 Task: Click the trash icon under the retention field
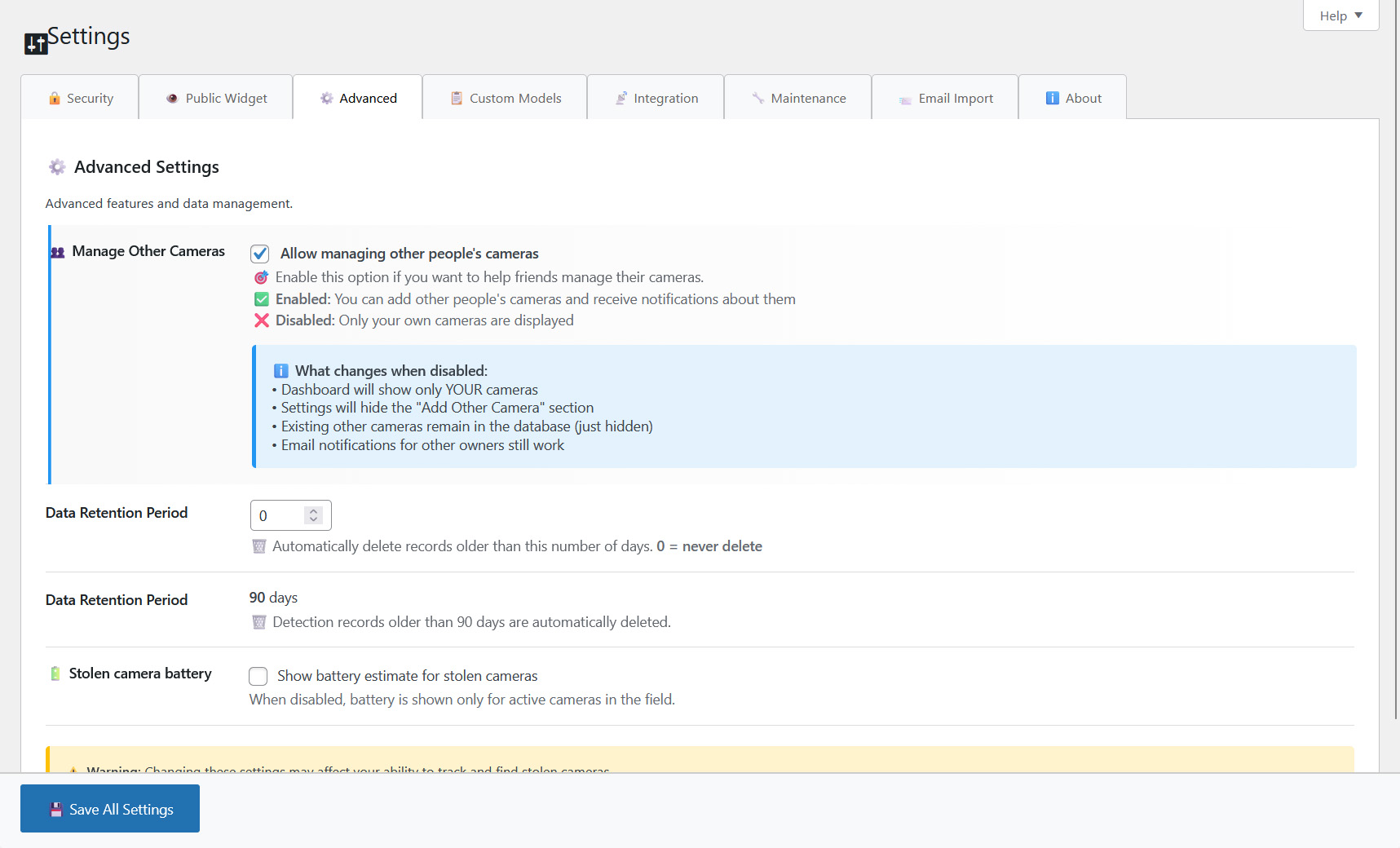pyautogui.click(x=258, y=546)
